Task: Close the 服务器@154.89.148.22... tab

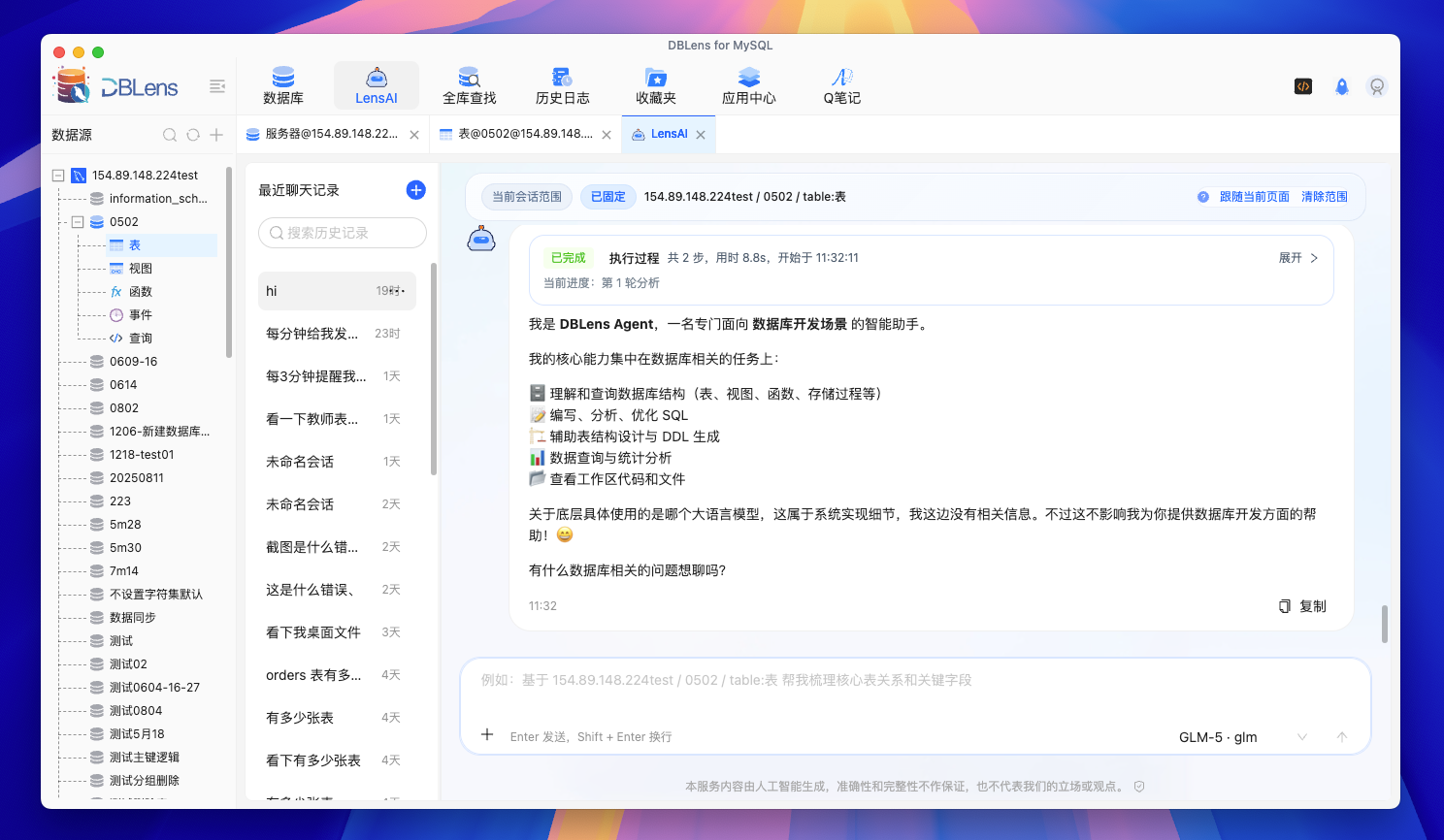Action: pos(414,135)
